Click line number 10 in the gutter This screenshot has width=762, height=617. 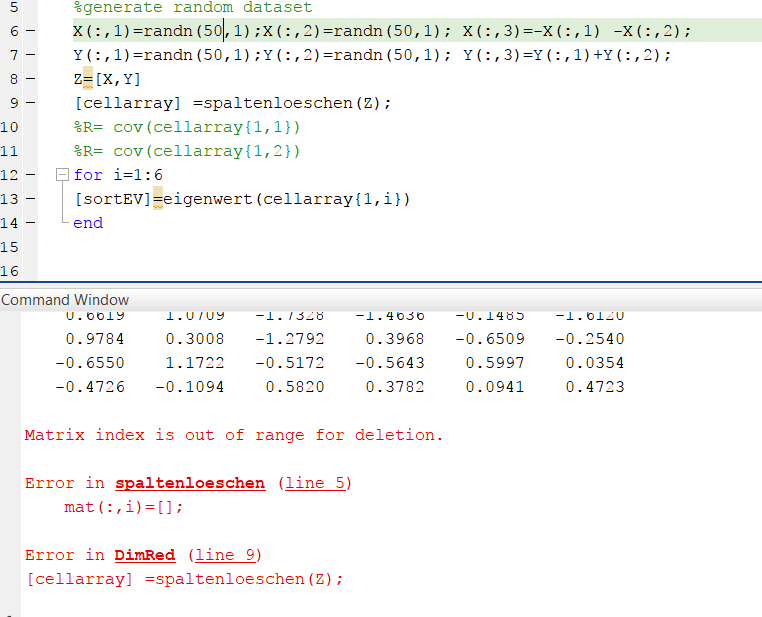click(10, 127)
